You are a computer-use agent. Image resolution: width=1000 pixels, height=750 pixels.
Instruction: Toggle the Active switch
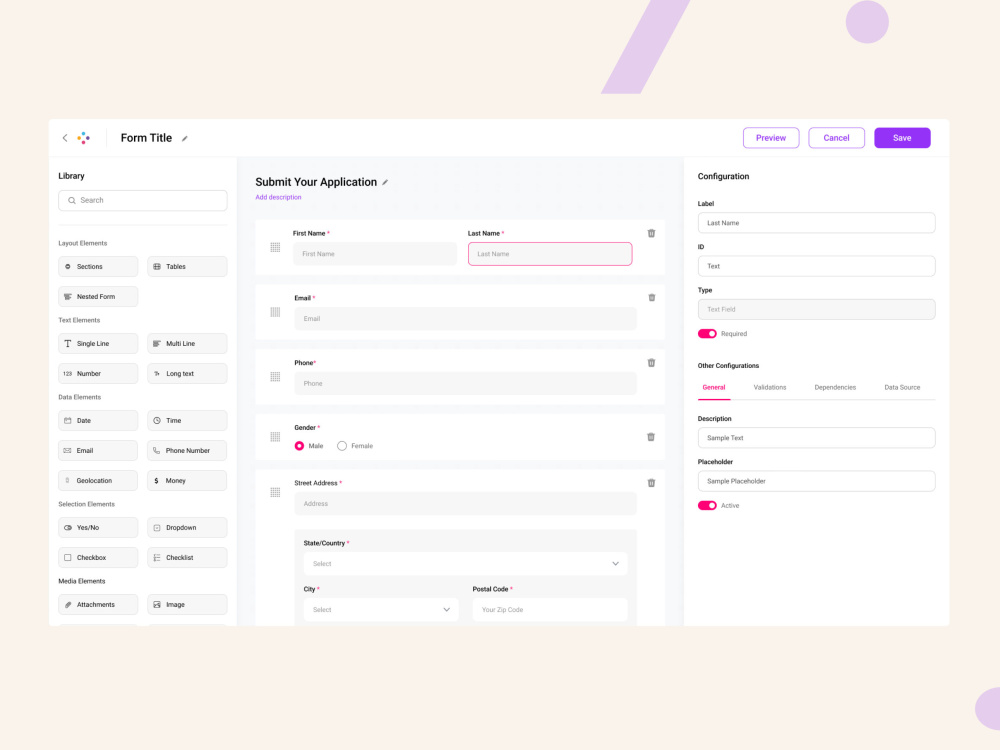pos(707,506)
